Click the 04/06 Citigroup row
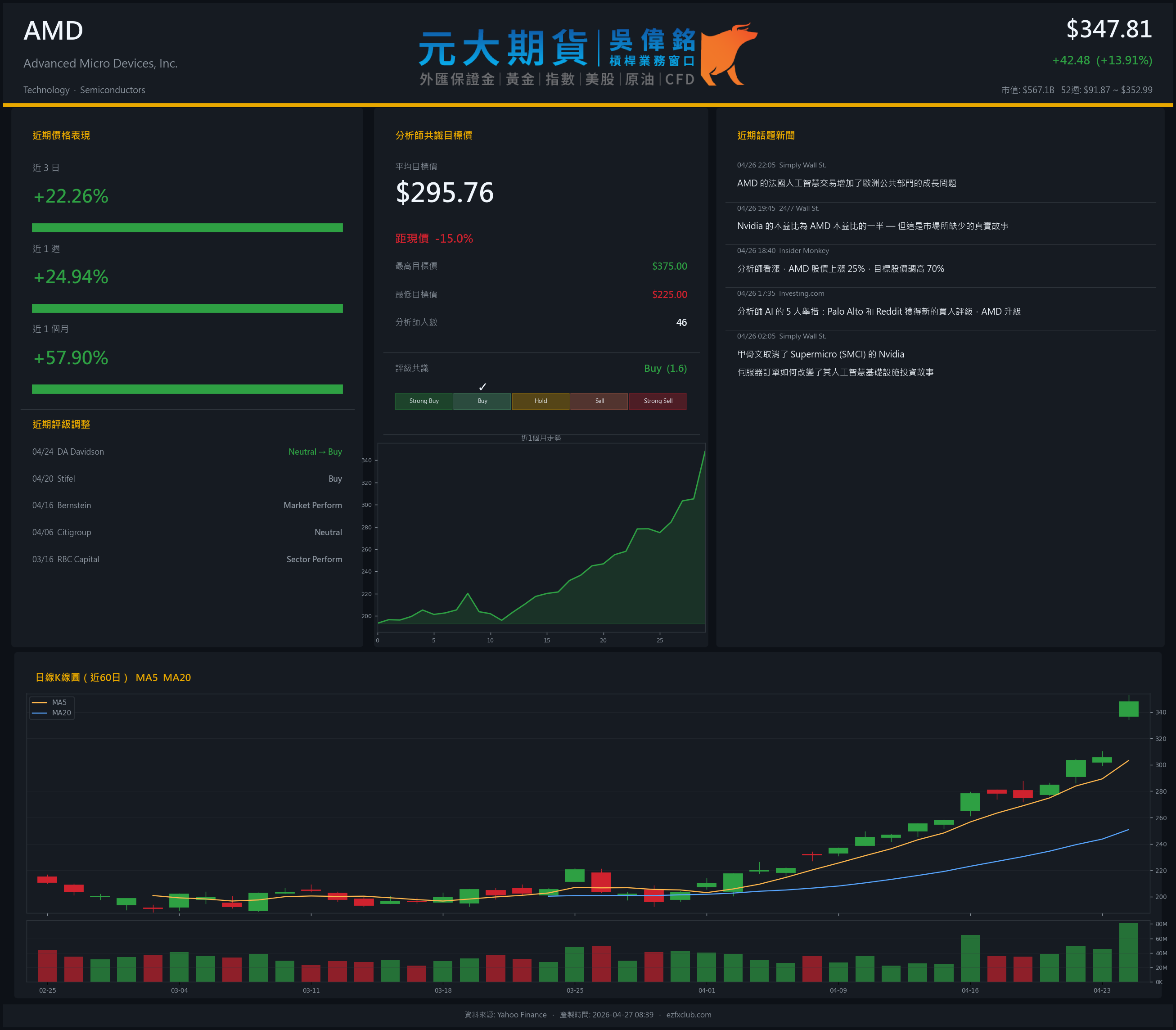1176x1030 pixels. pyautogui.click(x=187, y=532)
